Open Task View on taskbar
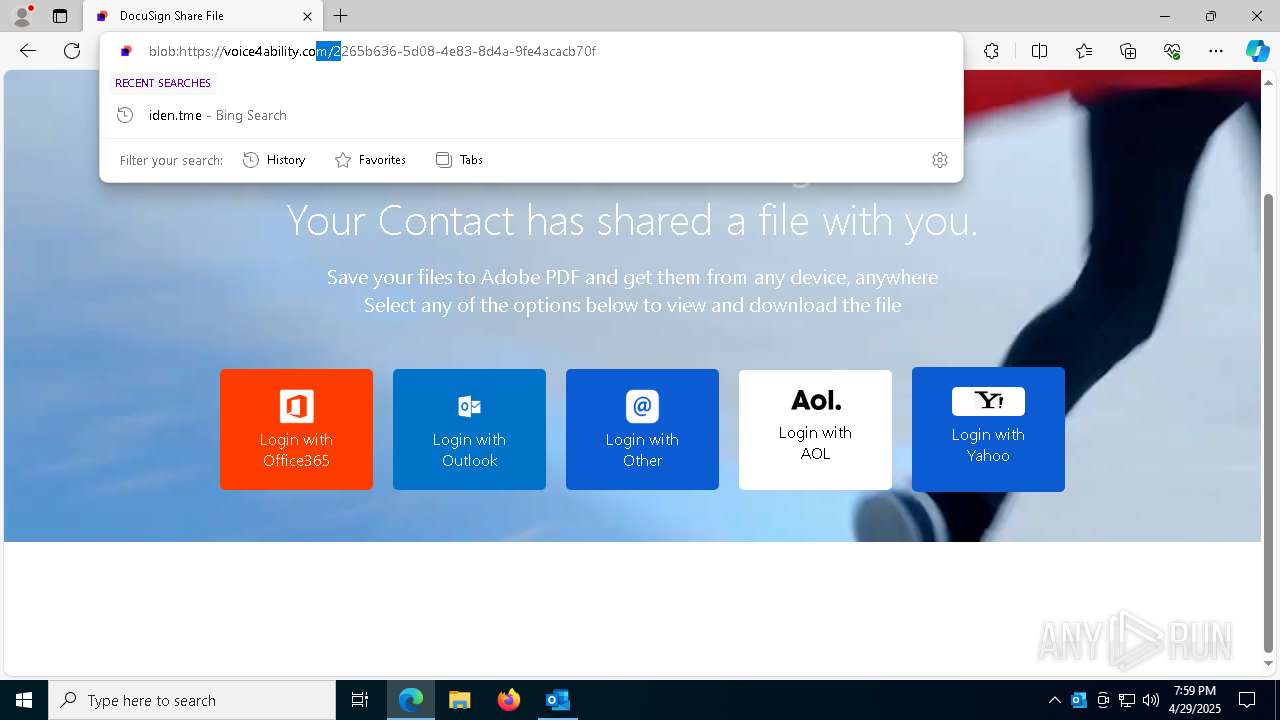The height and width of the screenshot is (720, 1280). pos(360,700)
